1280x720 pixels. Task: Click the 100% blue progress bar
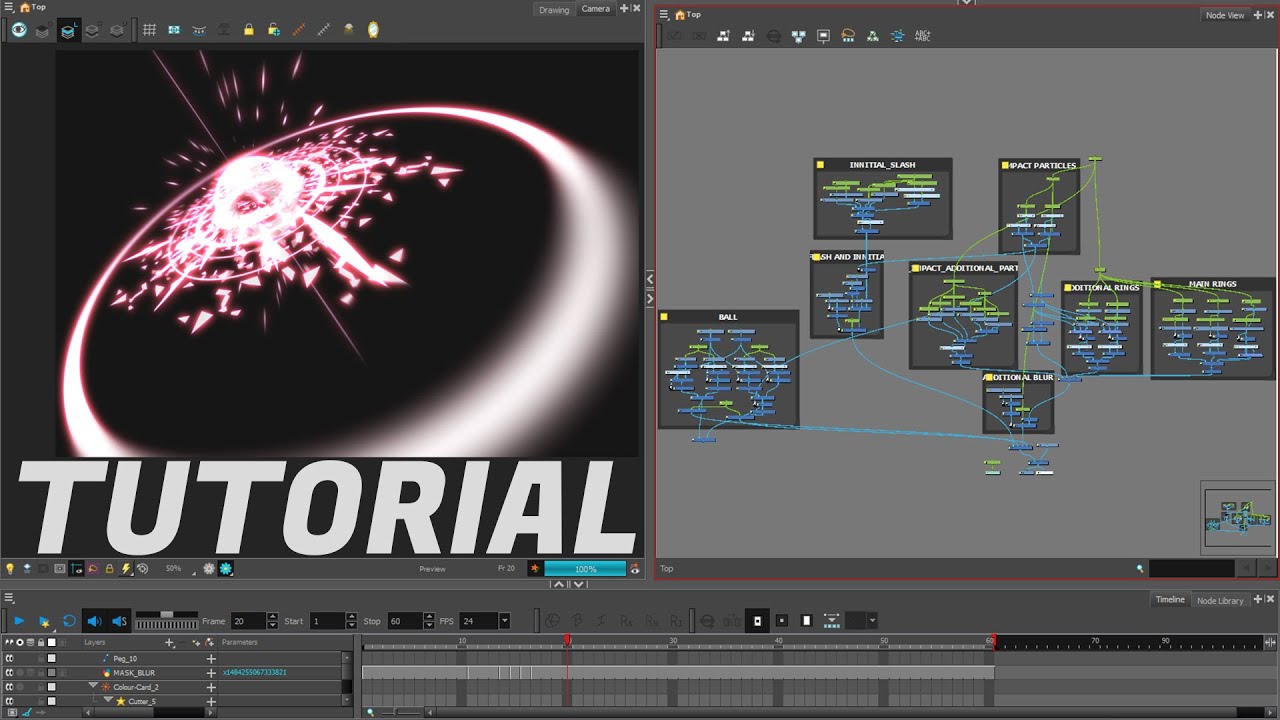pyautogui.click(x=585, y=569)
